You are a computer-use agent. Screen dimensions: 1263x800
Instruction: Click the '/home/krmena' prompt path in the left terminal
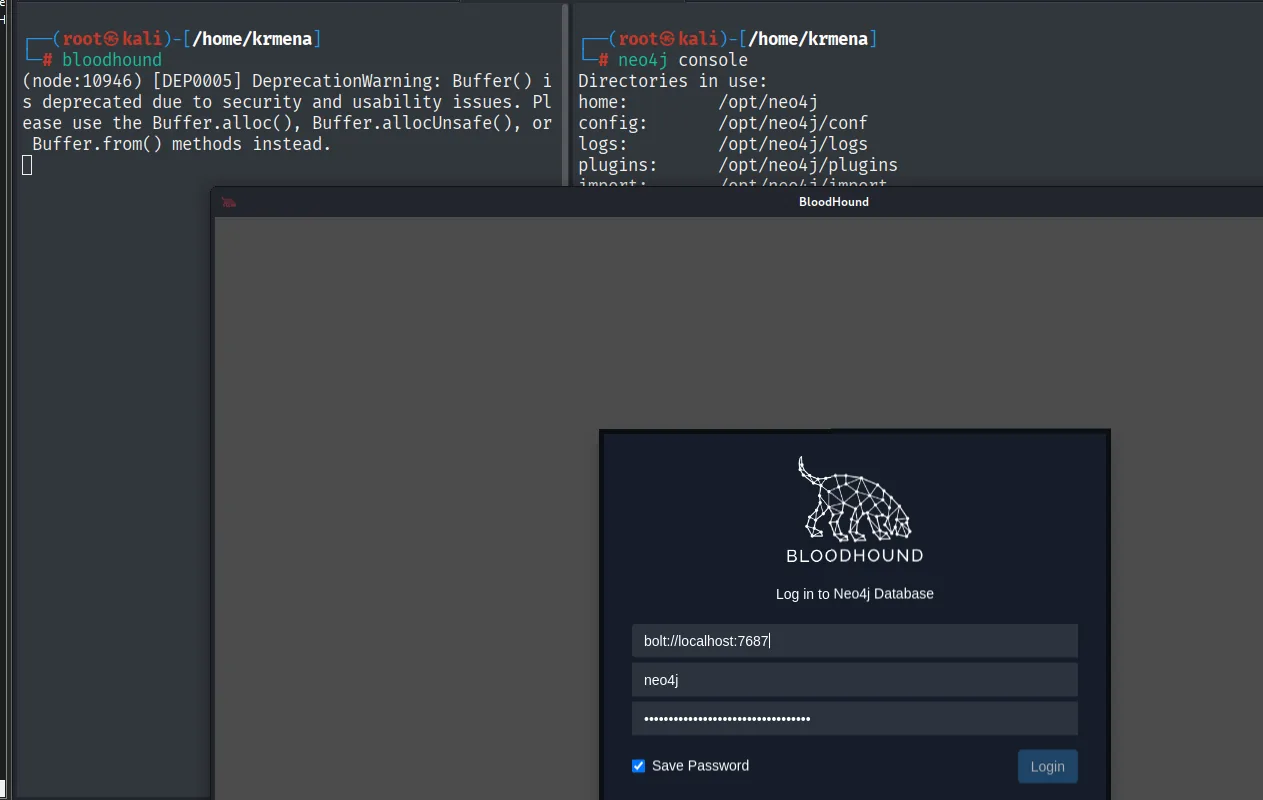coord(252,39)
